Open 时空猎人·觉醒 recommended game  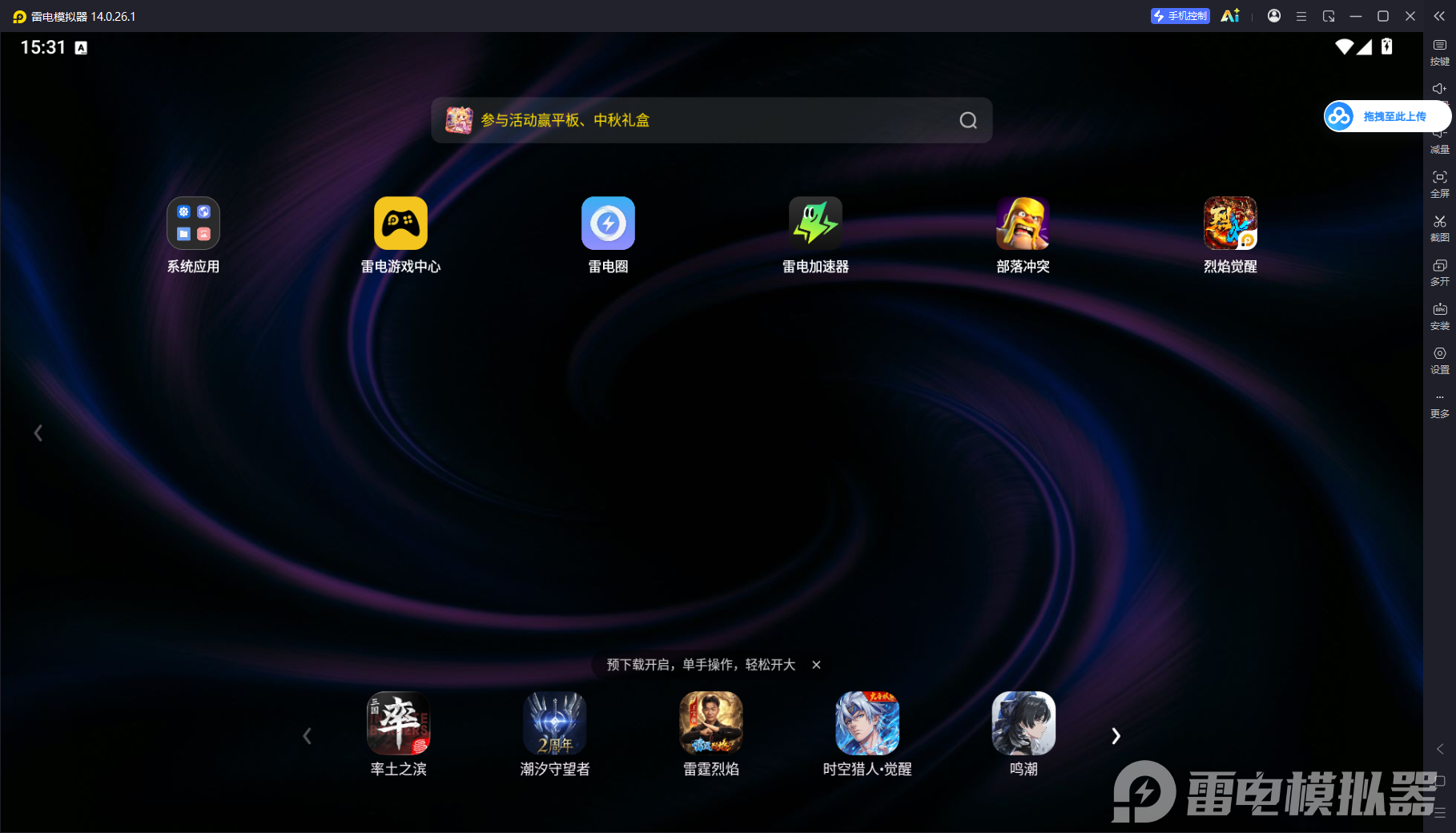point(867,723)
